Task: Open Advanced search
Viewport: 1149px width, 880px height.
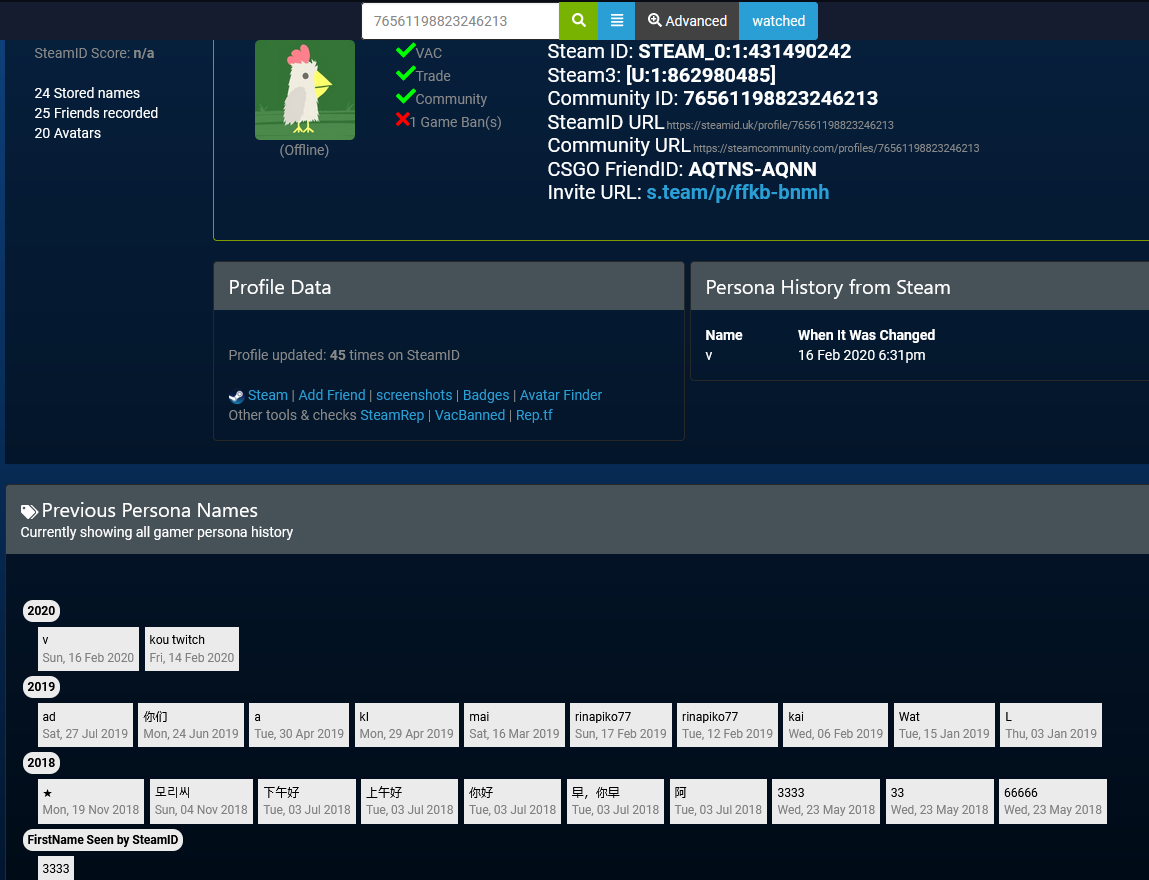Action: (687, 21)
